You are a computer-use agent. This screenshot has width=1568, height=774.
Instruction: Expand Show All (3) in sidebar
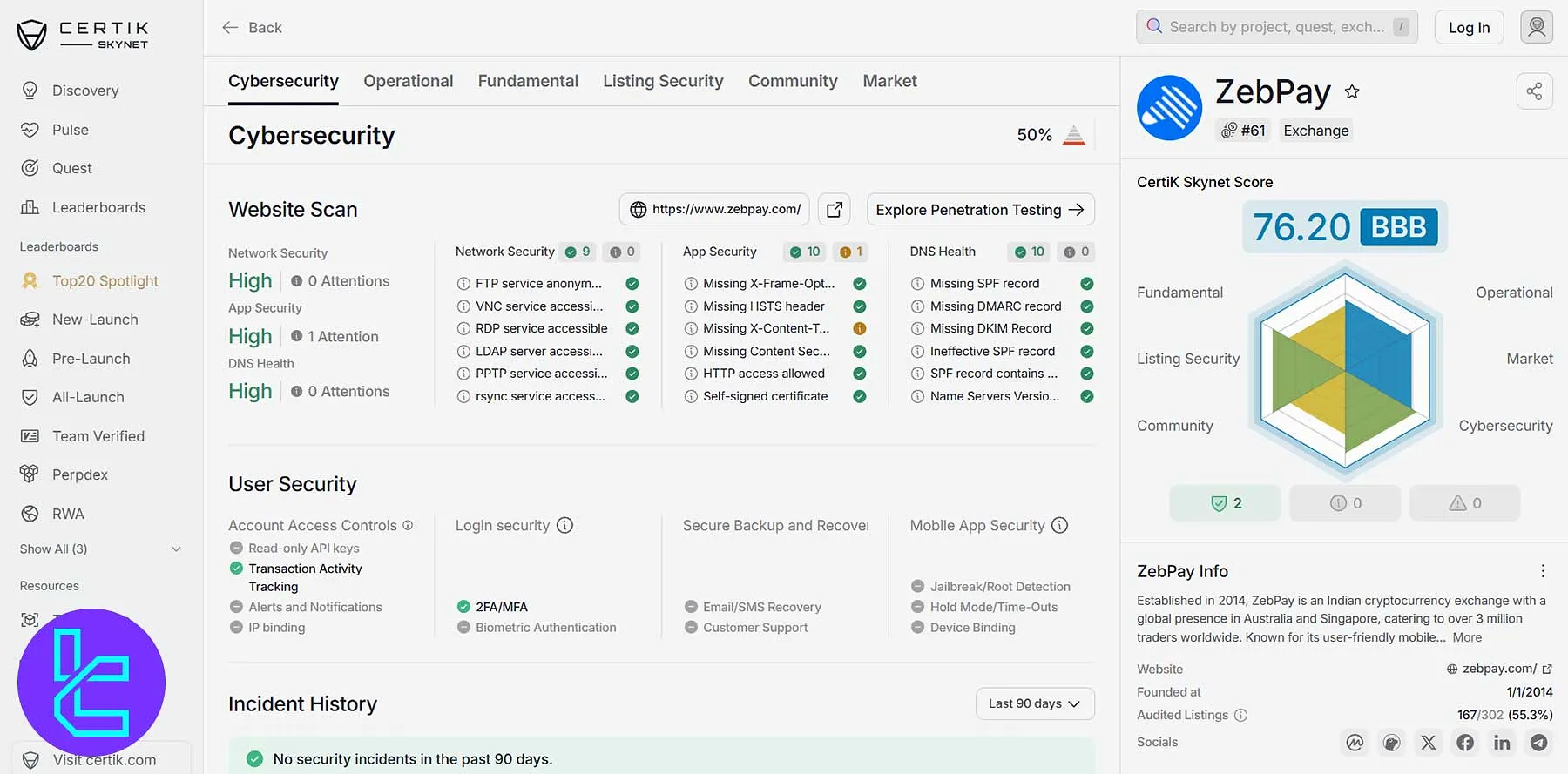[100, 549]
